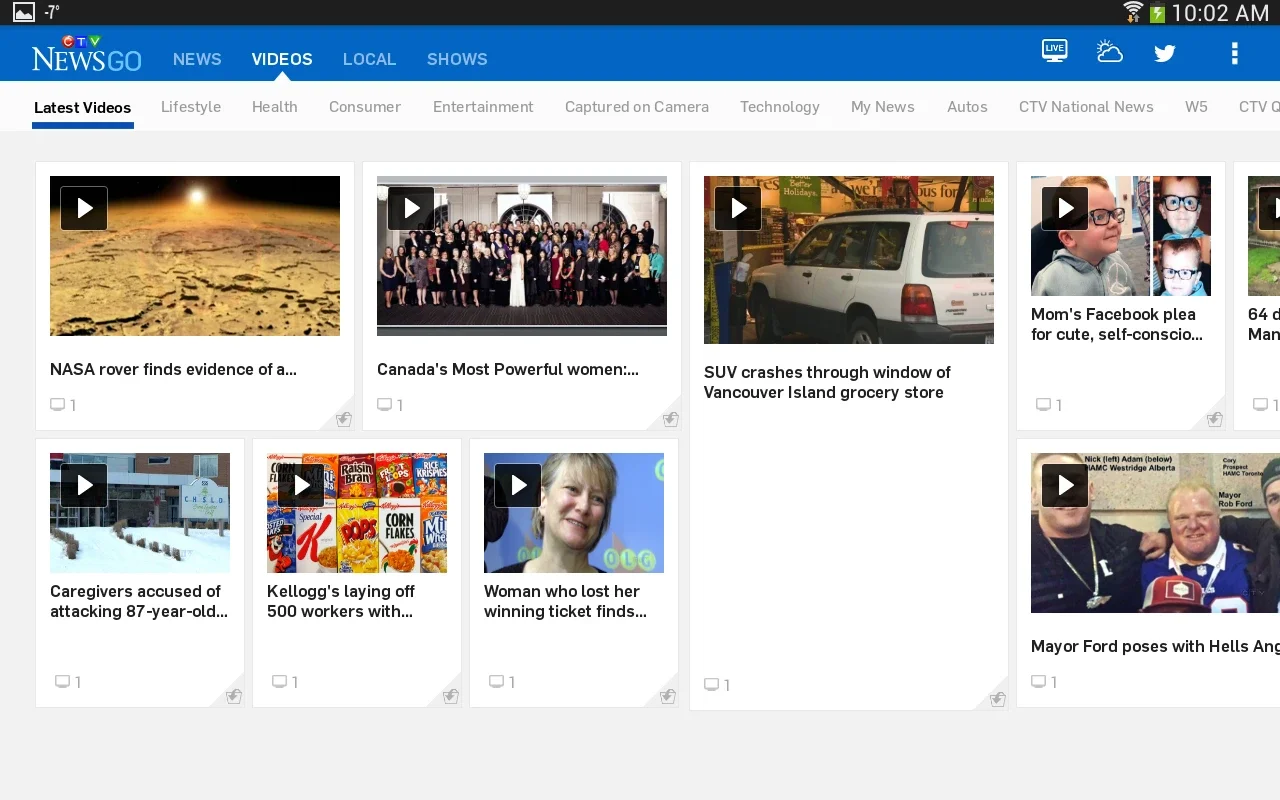Video count icon on SUV crashes card
Viewport: 1280px width, 800px height.
(x=712, y=685)
